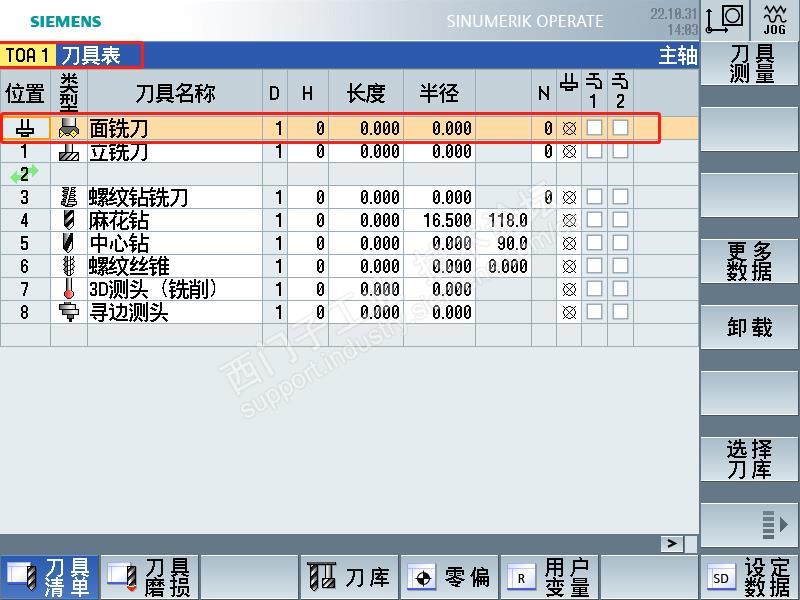
Task: Click the coolant 1 column header icon
Action: (594, 91)
